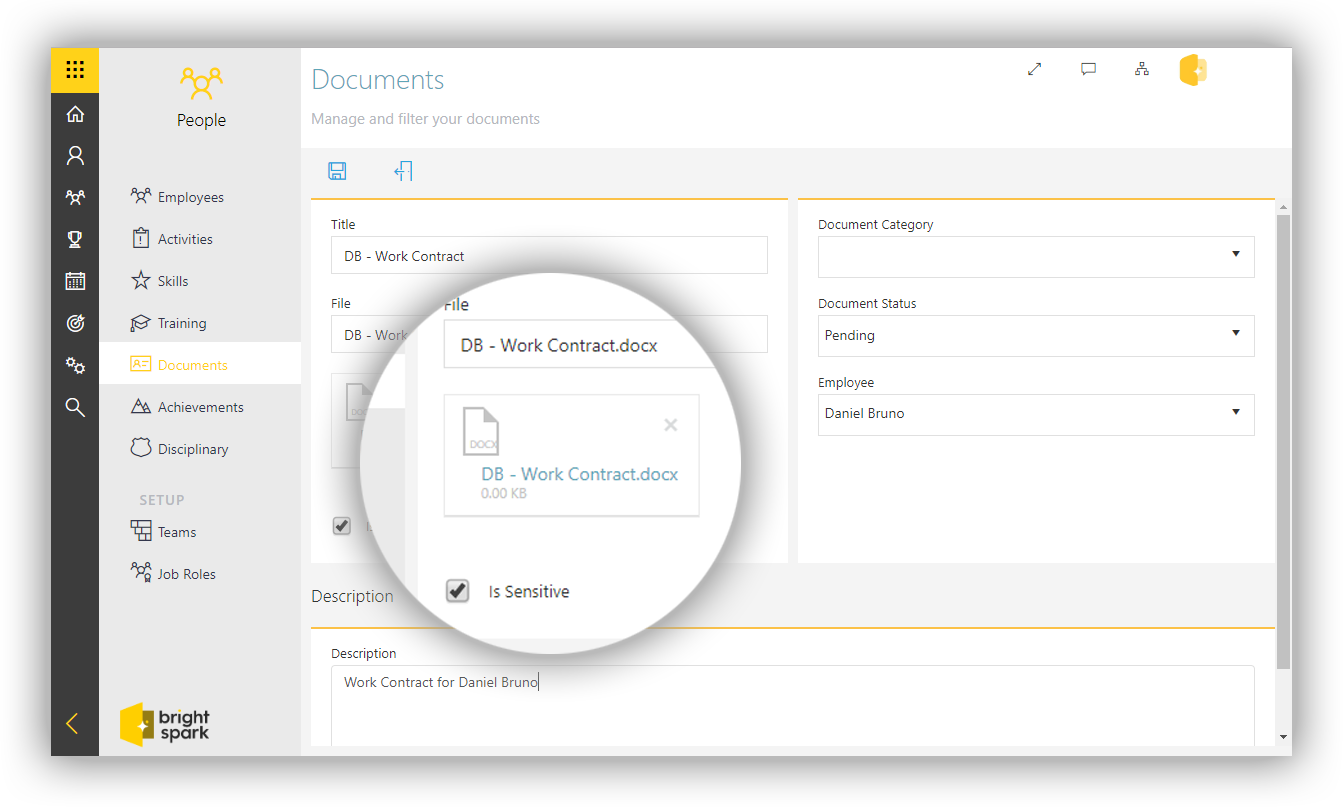Remove the uploaded file with the X
This screenshot has height=807, width=1343.
671,425
